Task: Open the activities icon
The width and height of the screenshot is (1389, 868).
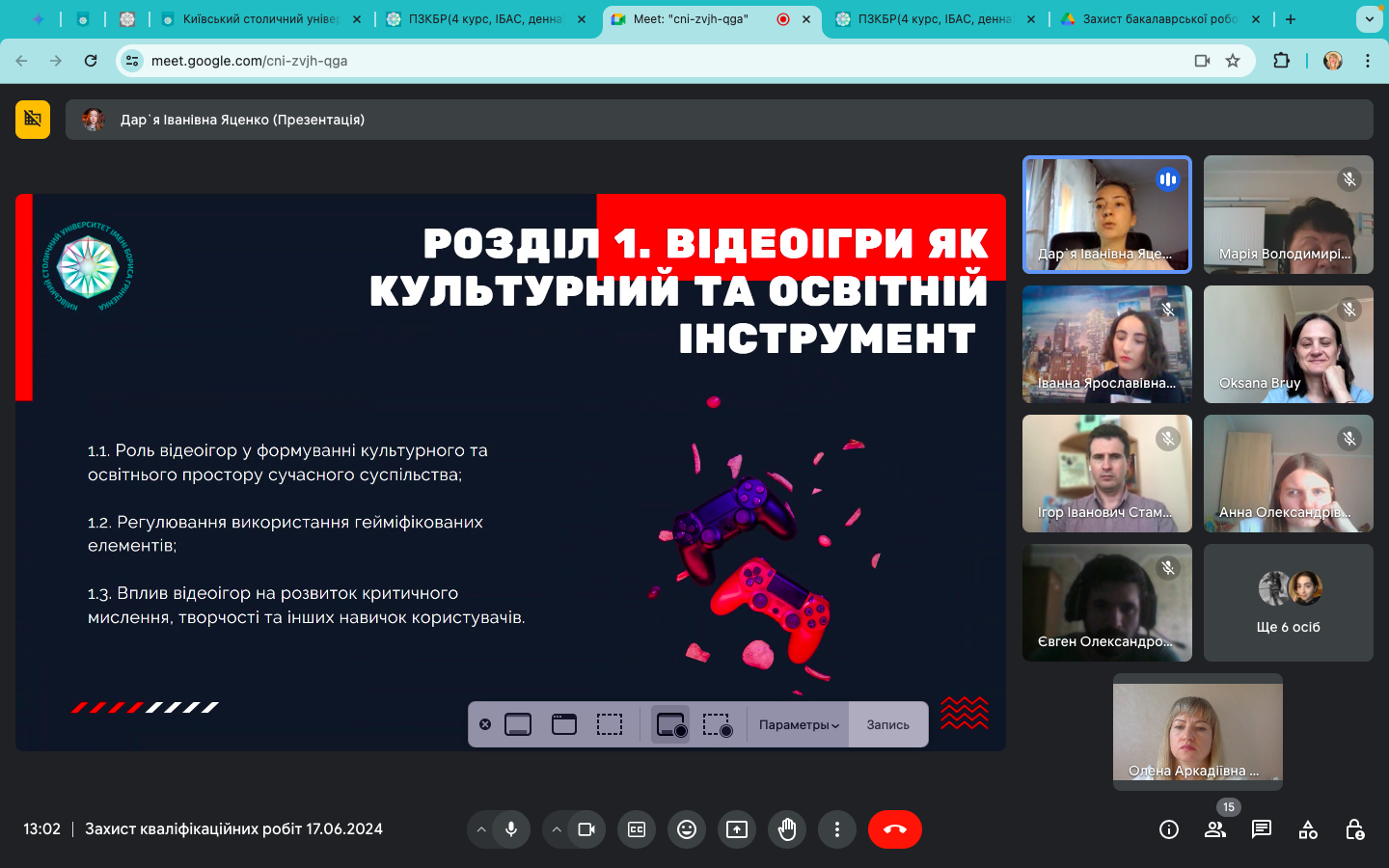Action: pos(1308,829)
